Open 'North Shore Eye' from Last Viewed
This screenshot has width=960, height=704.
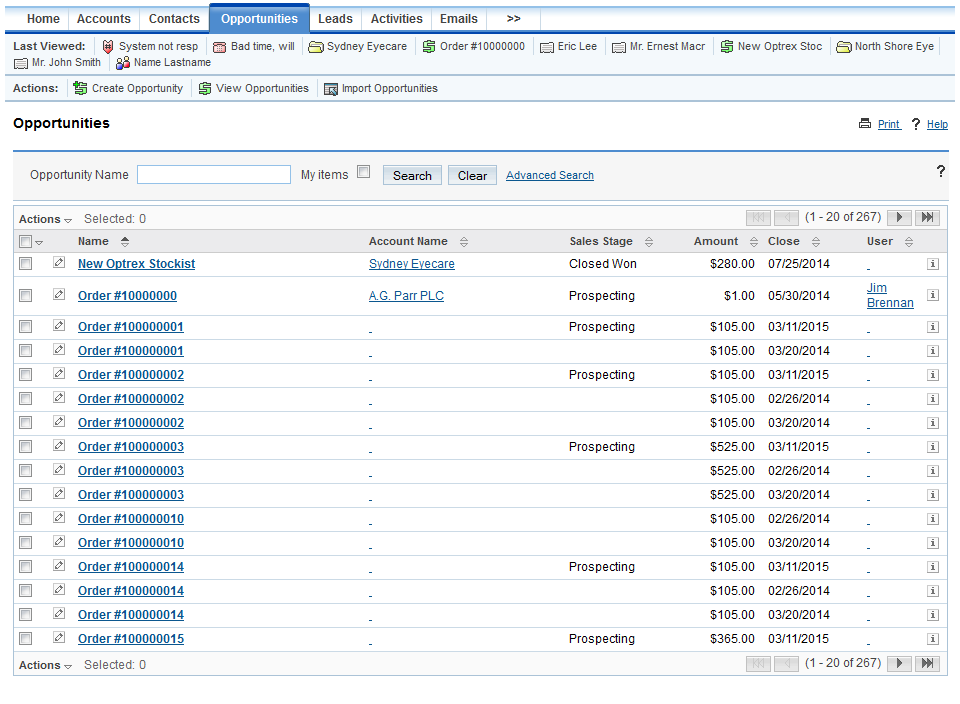885,46
